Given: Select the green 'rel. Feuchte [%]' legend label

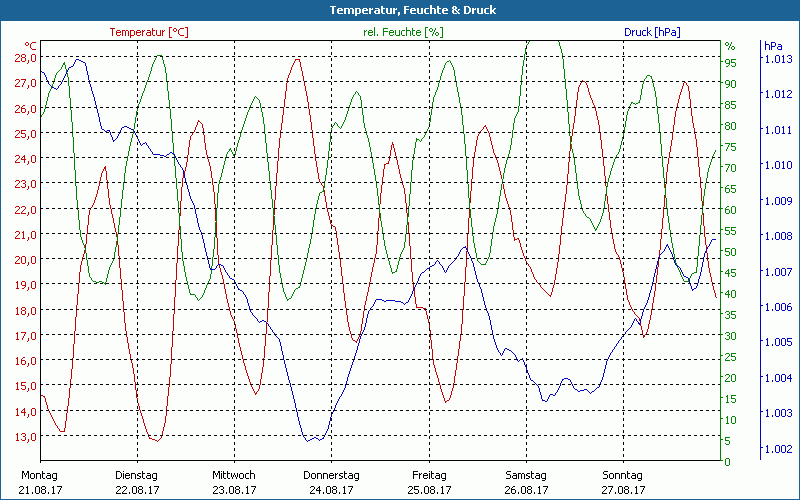Looking at the screenshot, I should click(402, 32).
